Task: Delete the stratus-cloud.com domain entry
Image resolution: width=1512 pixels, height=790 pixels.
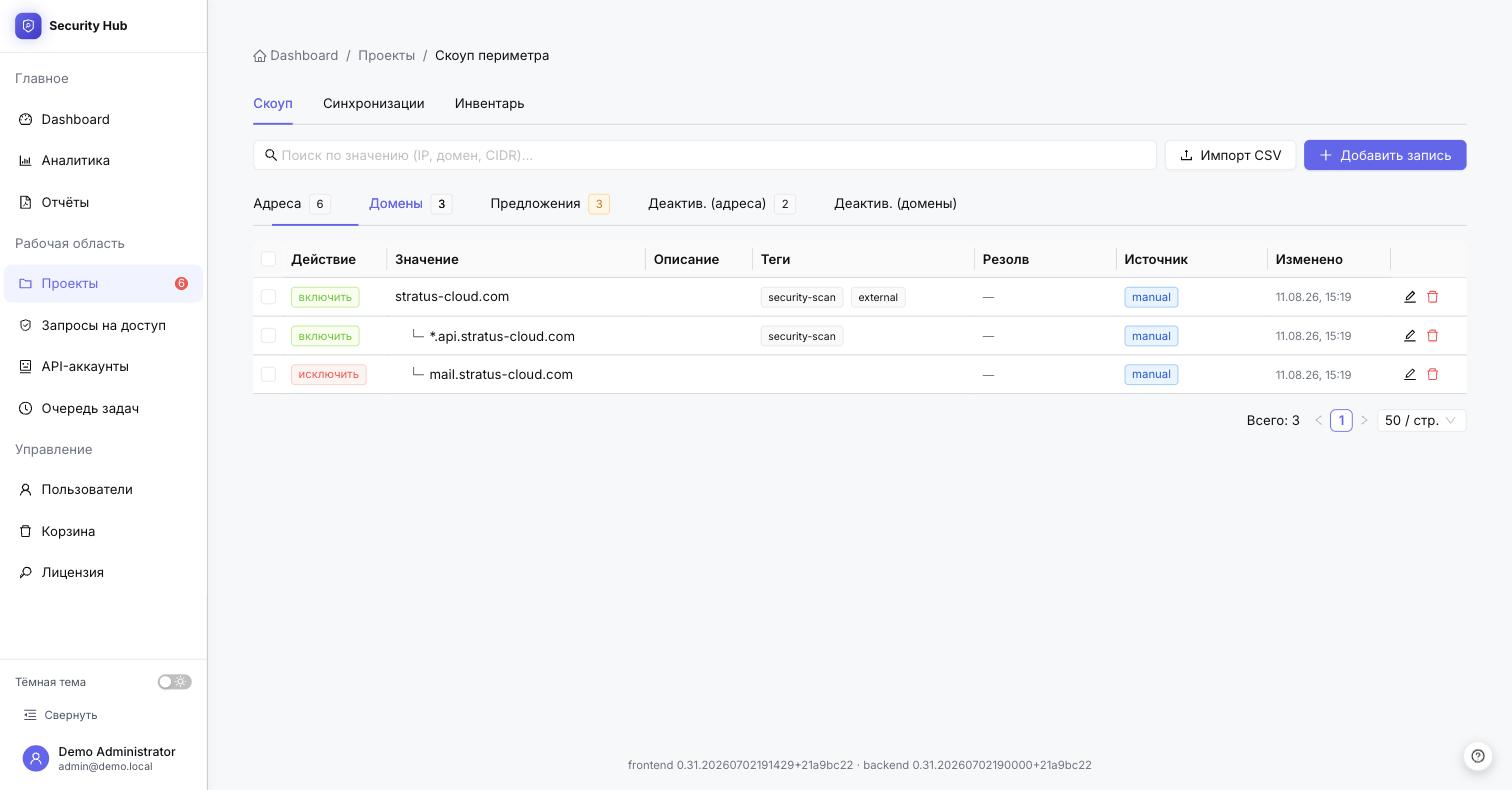Action: (x=1432, y=297)
